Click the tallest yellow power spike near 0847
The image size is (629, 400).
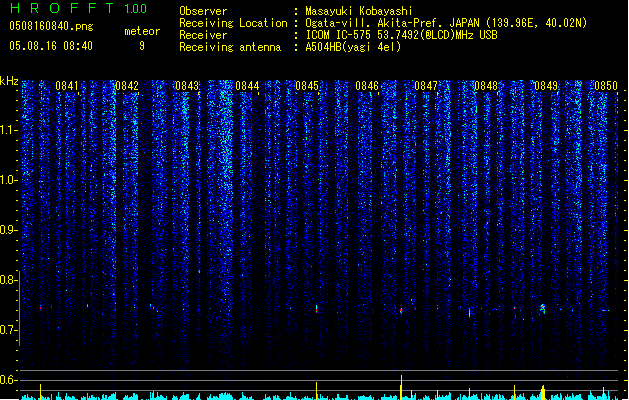[402, 387]
